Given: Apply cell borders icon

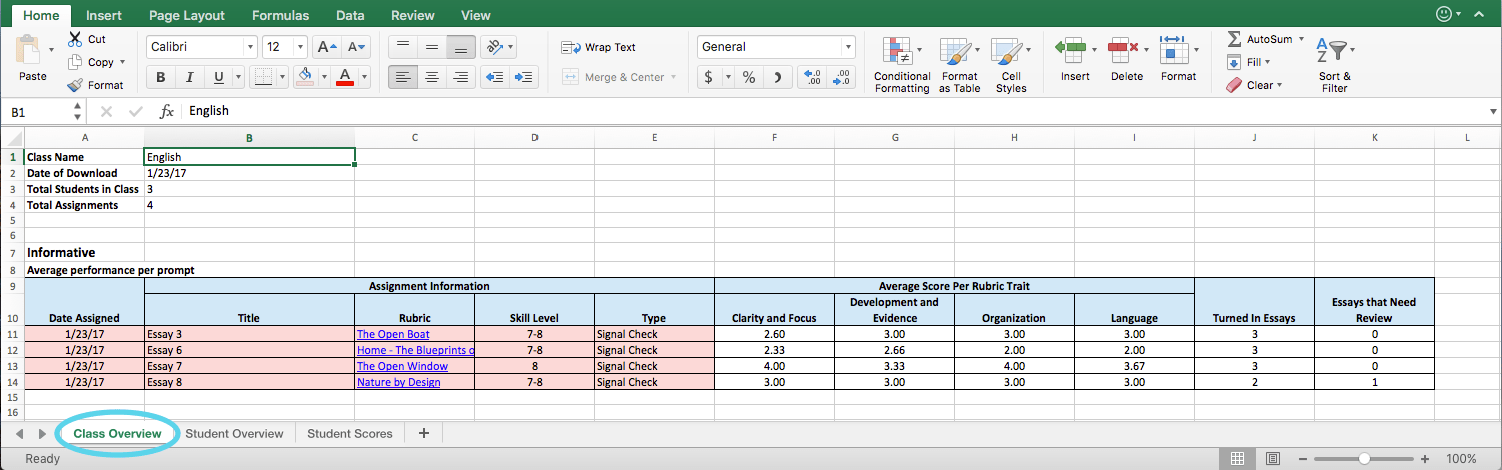Looking at the screenshot, I should coord(263,77).
